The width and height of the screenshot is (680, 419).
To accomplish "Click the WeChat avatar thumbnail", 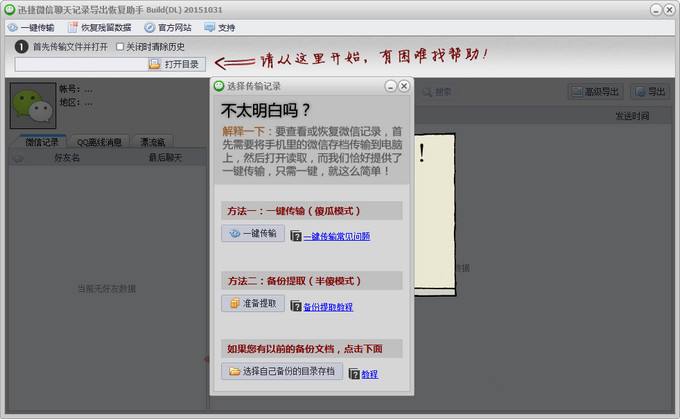I will 33,105.
